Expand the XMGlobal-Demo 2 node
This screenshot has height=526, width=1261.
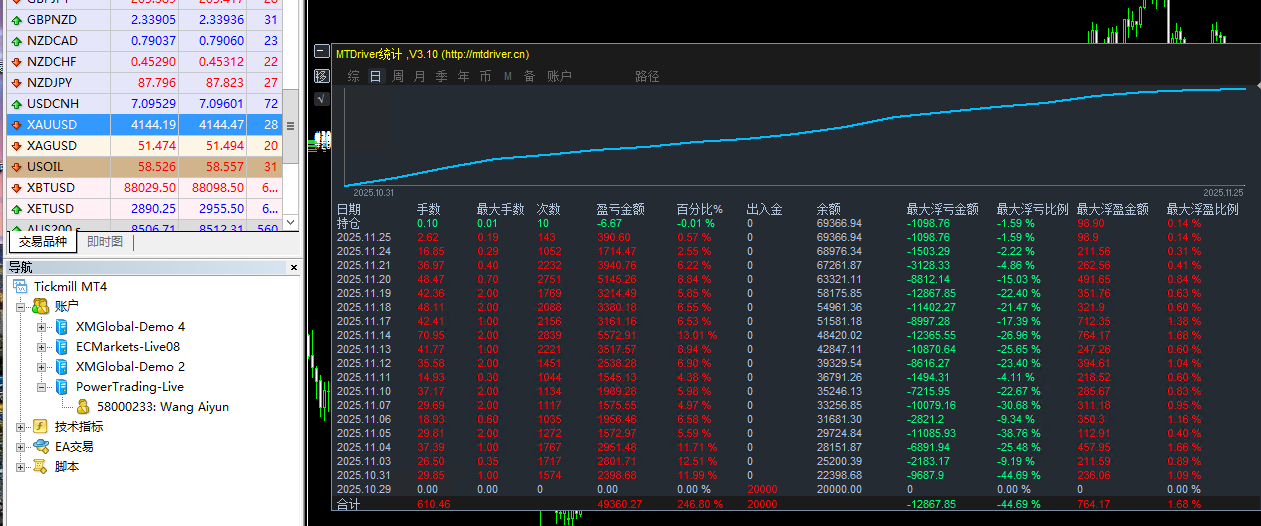pyautogui.click(x=41, y=367)
